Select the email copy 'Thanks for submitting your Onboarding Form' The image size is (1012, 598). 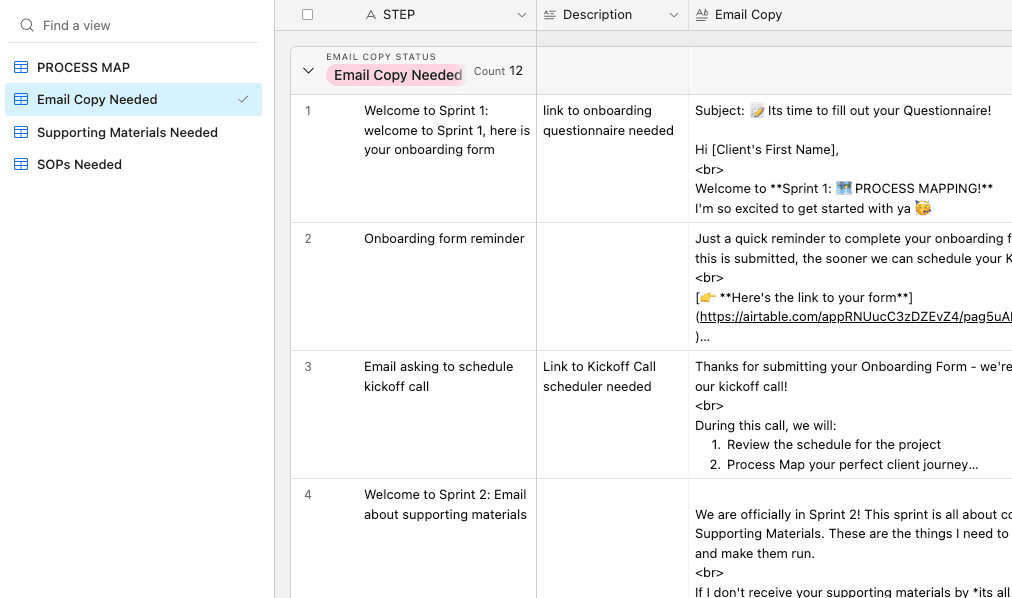850,415
